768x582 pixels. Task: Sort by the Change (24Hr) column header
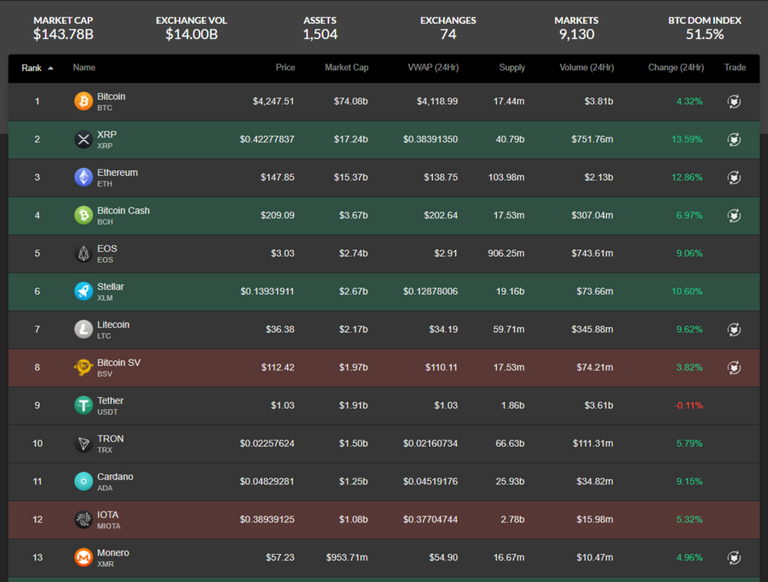pos(675,68)
